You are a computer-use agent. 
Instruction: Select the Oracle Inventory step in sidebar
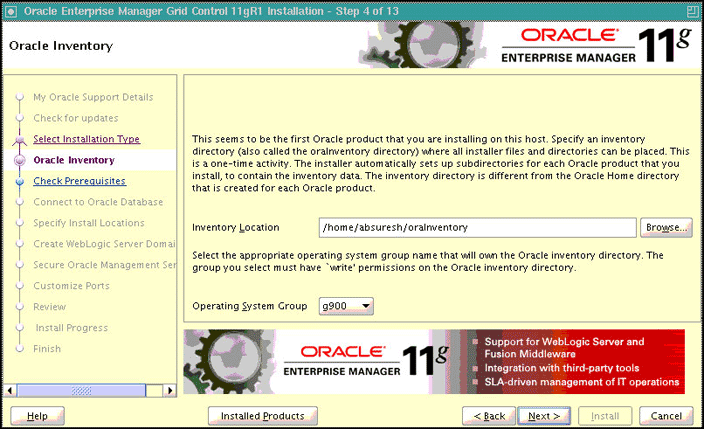click(74, 160)
